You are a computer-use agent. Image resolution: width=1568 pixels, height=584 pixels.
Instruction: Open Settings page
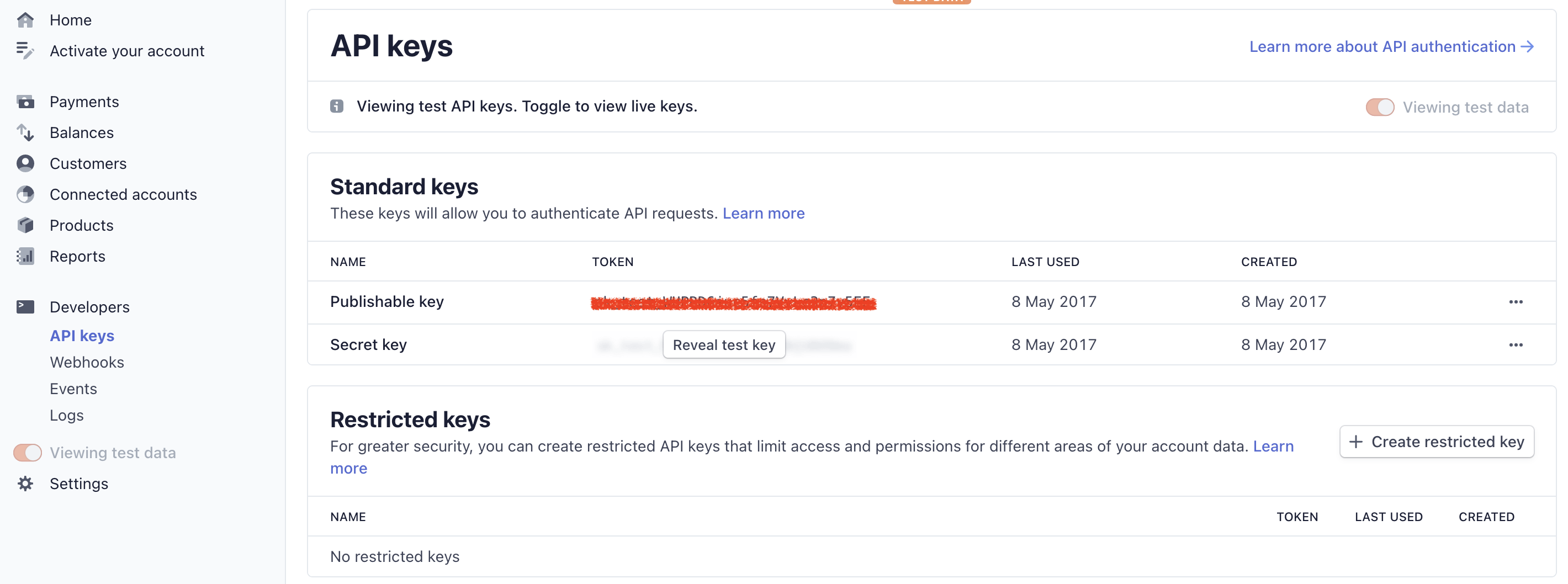coord(79,484)
